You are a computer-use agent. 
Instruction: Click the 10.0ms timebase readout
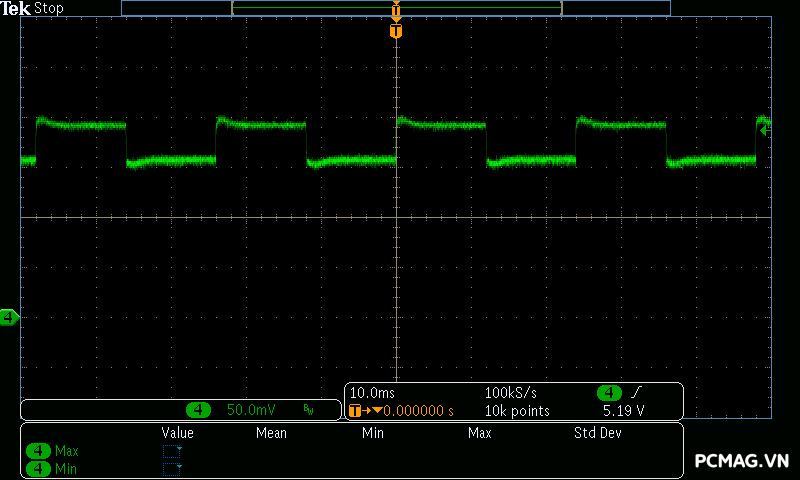371,392
